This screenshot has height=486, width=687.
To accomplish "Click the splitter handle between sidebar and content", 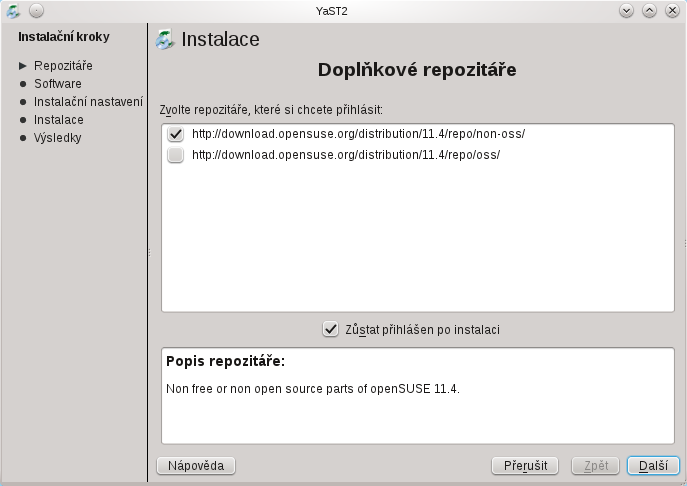I will coord(149,252).
